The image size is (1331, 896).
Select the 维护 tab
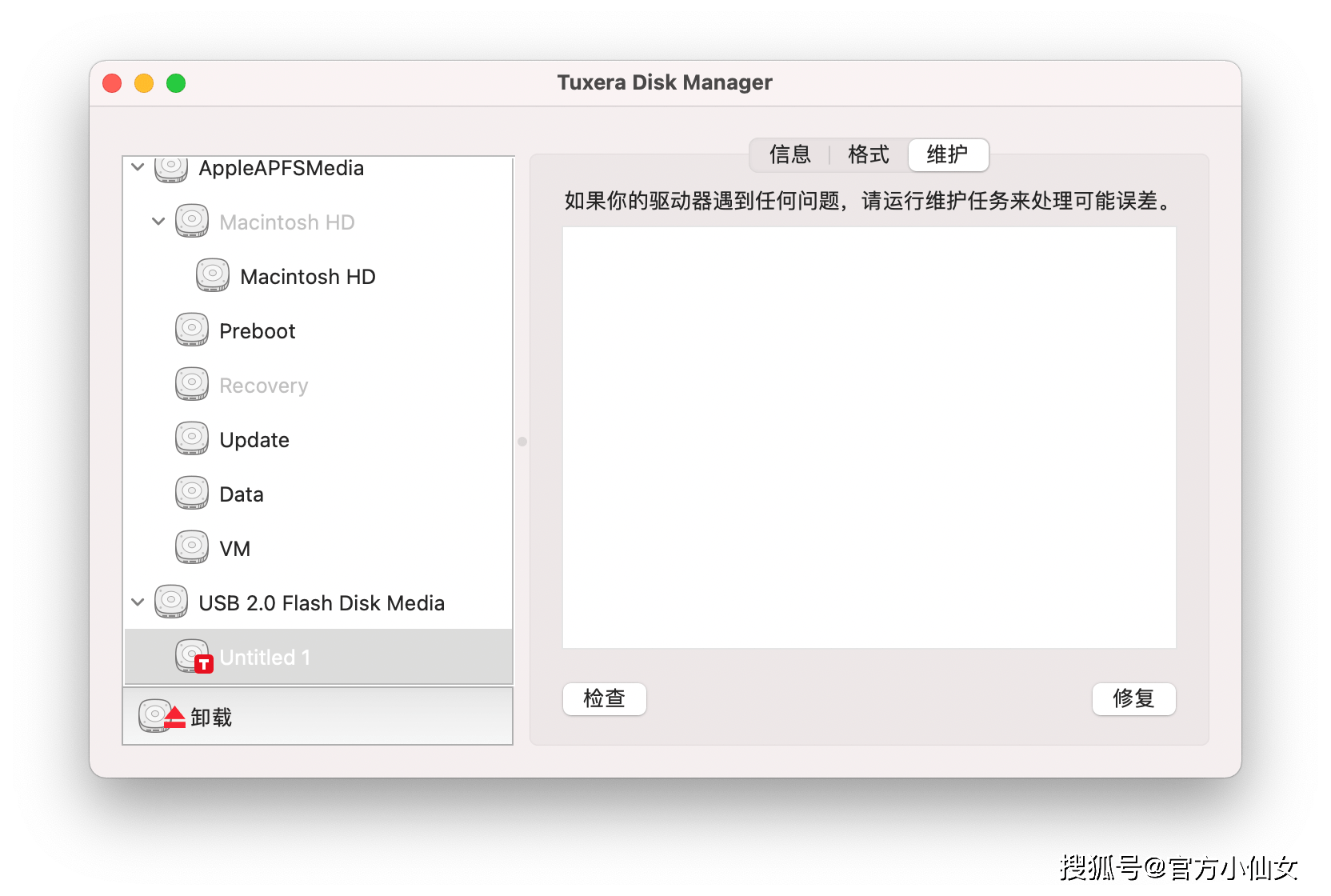(948, 154)
